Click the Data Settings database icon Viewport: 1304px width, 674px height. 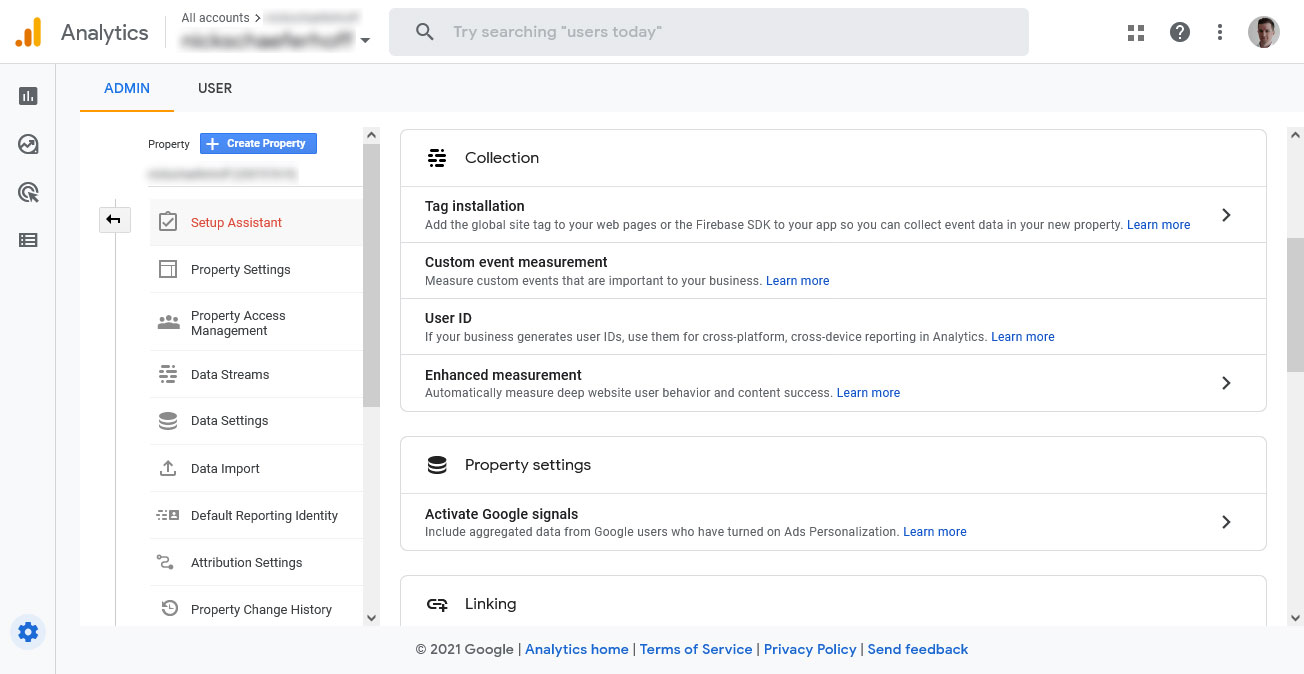(x=168, y=421)
